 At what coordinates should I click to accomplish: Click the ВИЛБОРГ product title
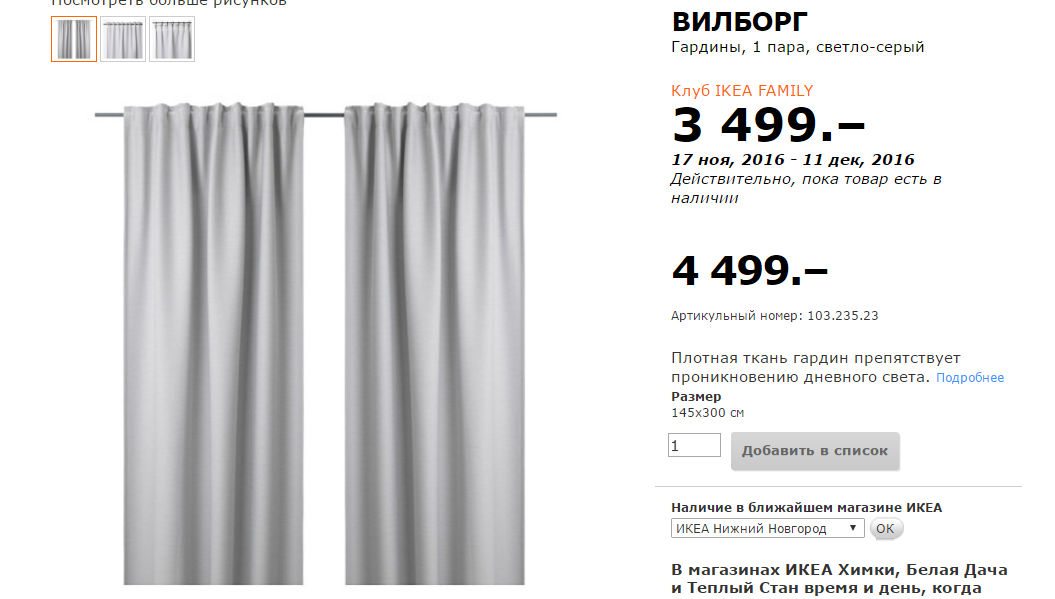coord(739,22)
